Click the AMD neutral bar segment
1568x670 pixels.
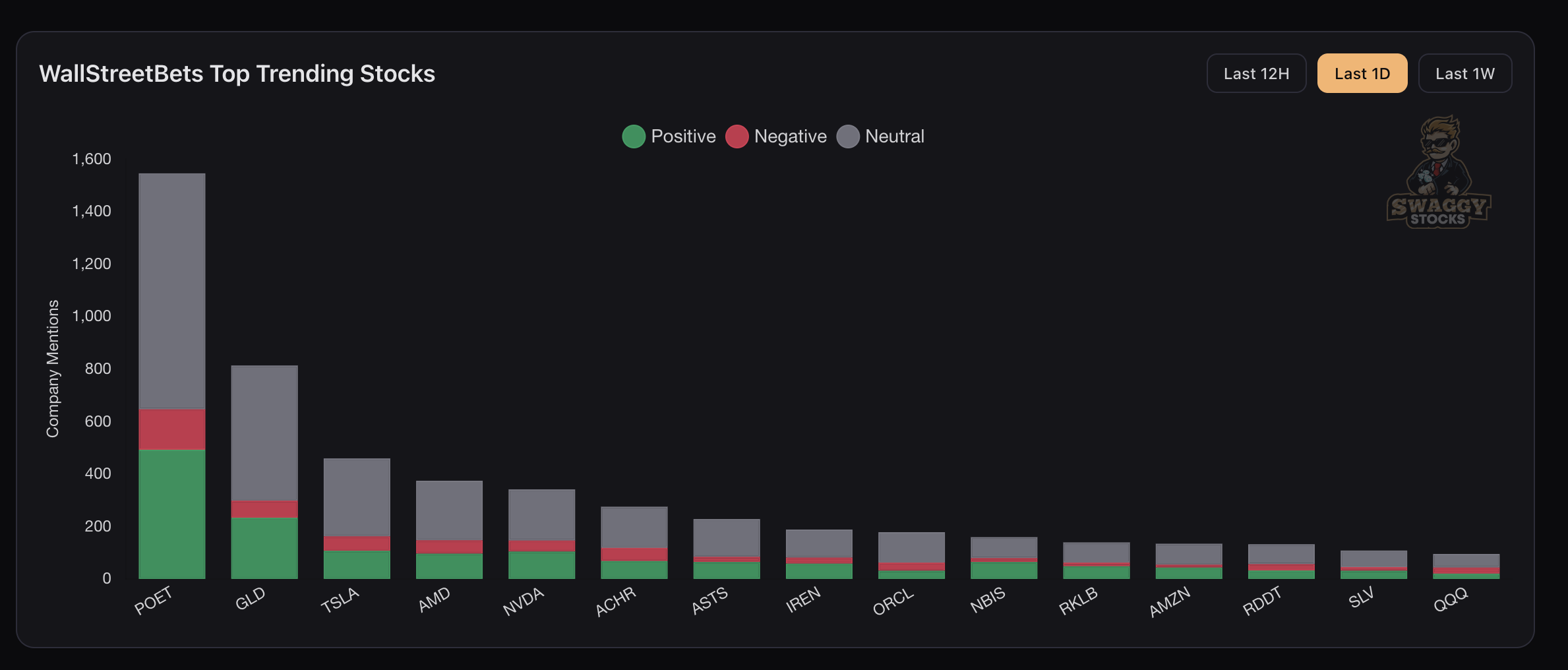coord(449,510)
